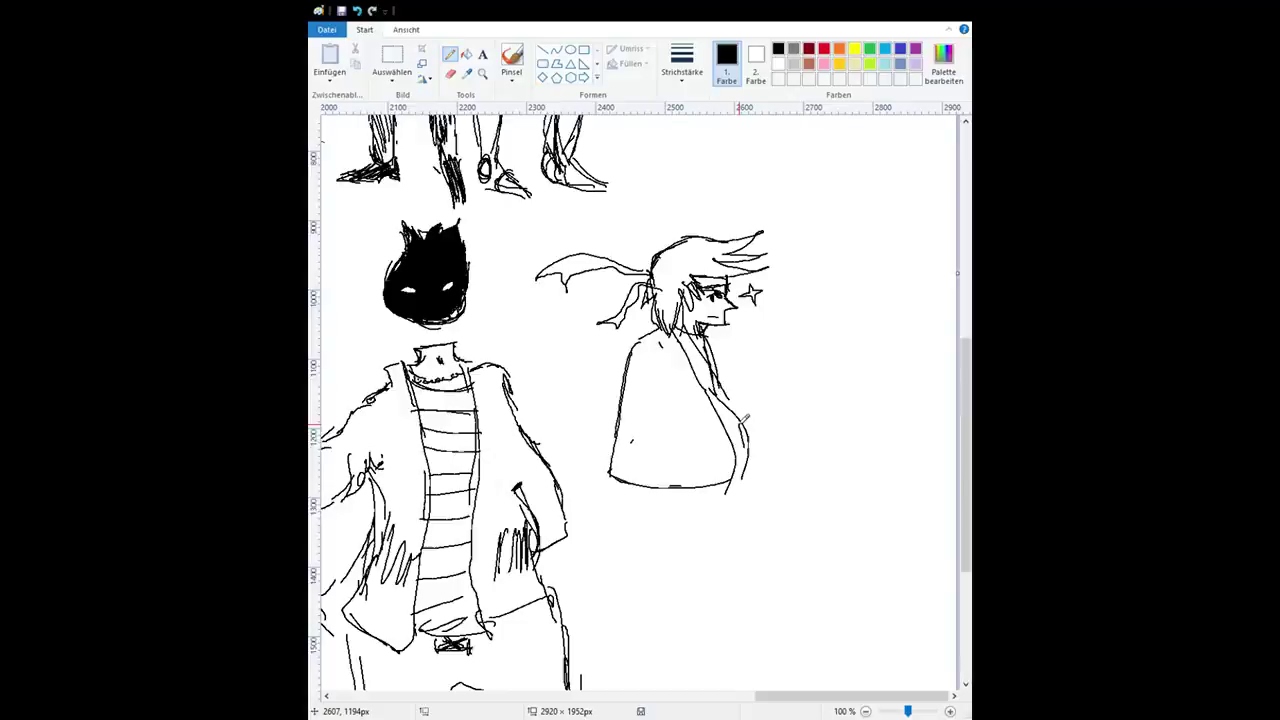Image resolution: width=1280 pixels, height=720 pixels.
Task: Choose the diamond shape
Action: 543,78
